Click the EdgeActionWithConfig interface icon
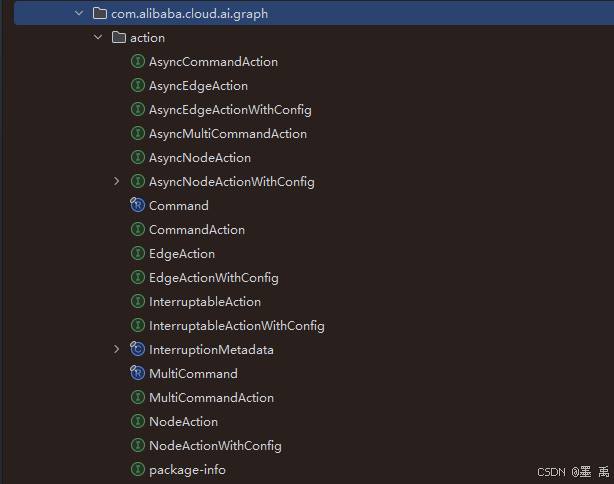This screenshot has width=614, height=484. point(138,277)
